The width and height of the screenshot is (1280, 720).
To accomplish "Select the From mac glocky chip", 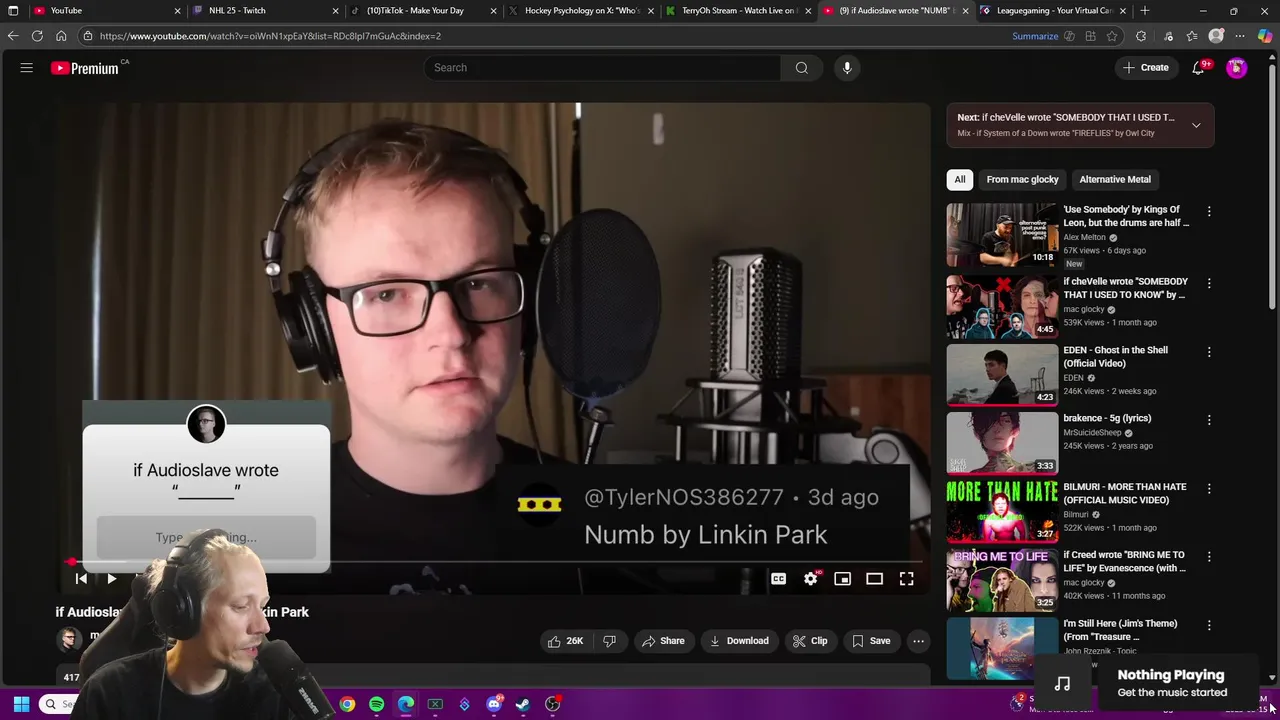I will click(x=1022, y=179).
